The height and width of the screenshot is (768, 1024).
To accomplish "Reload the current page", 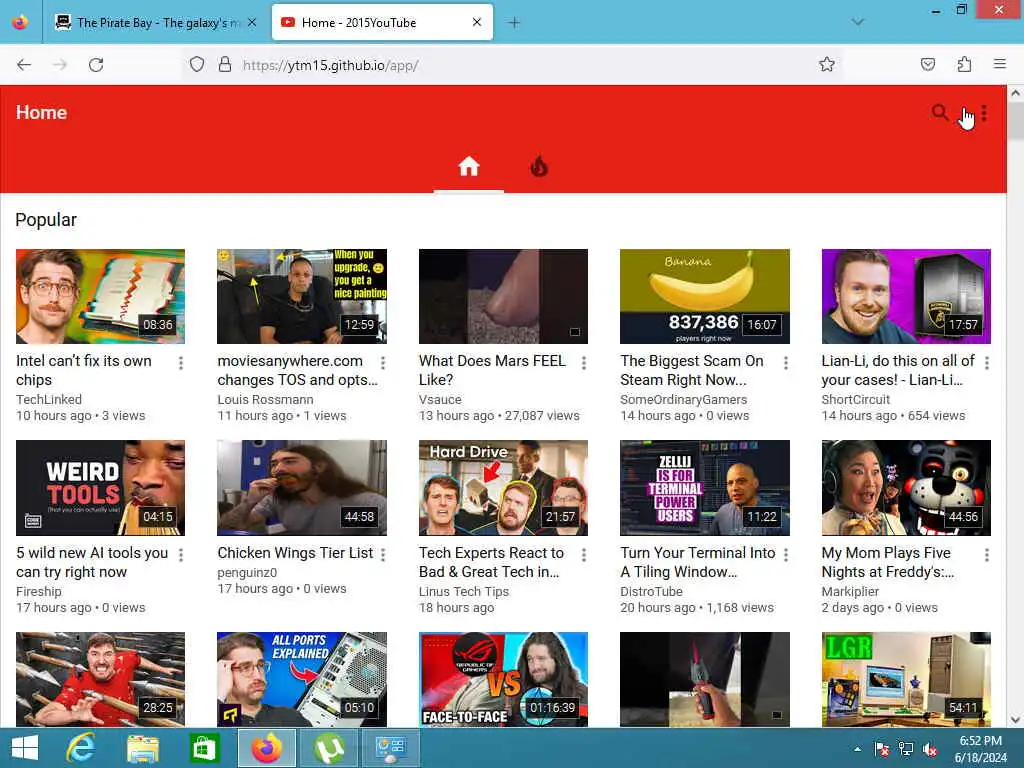I will point(96,65).
